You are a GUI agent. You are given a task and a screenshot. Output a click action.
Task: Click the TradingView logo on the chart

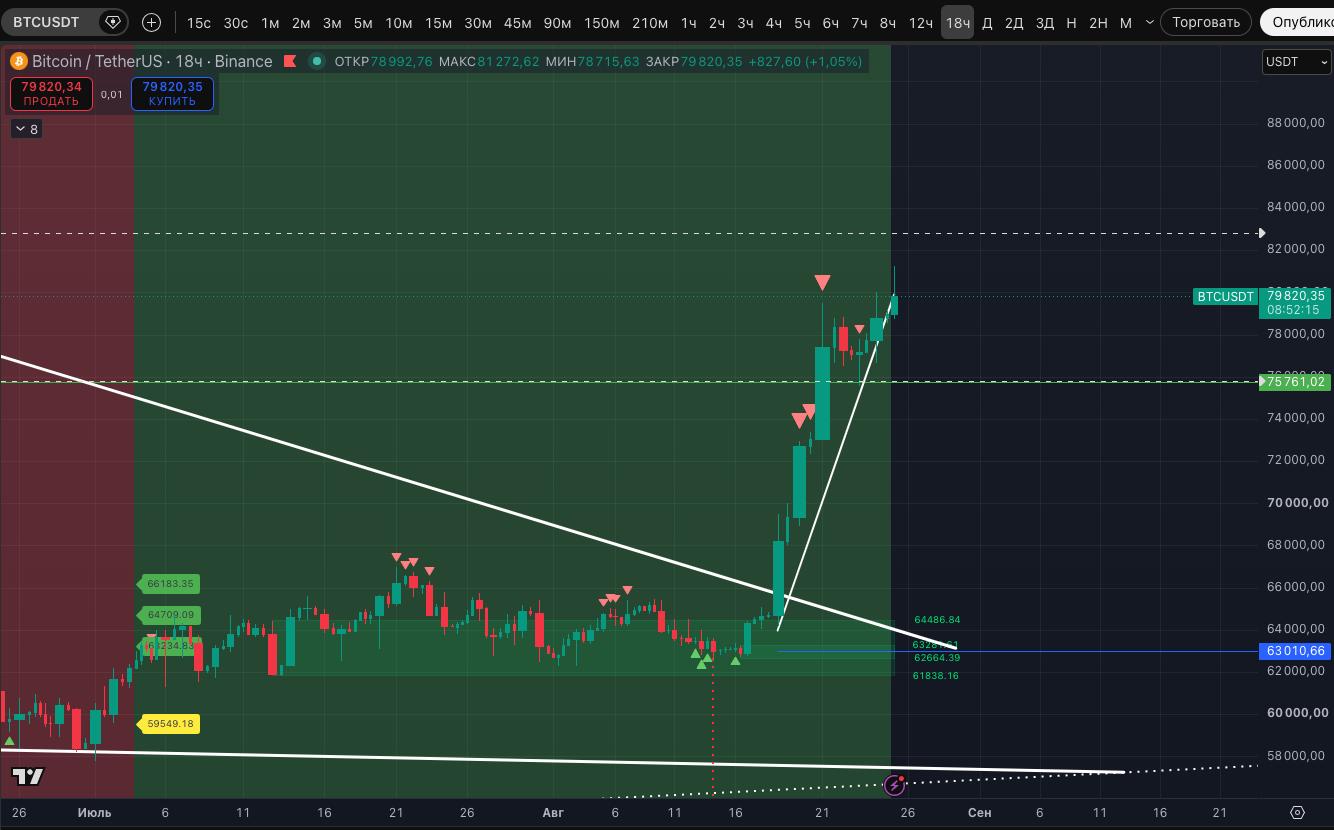(28, 776)
